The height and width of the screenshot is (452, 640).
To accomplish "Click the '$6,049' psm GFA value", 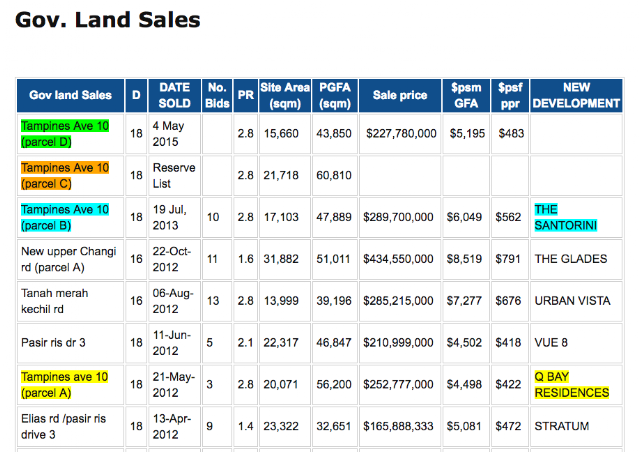I will [x=464, y=217].
